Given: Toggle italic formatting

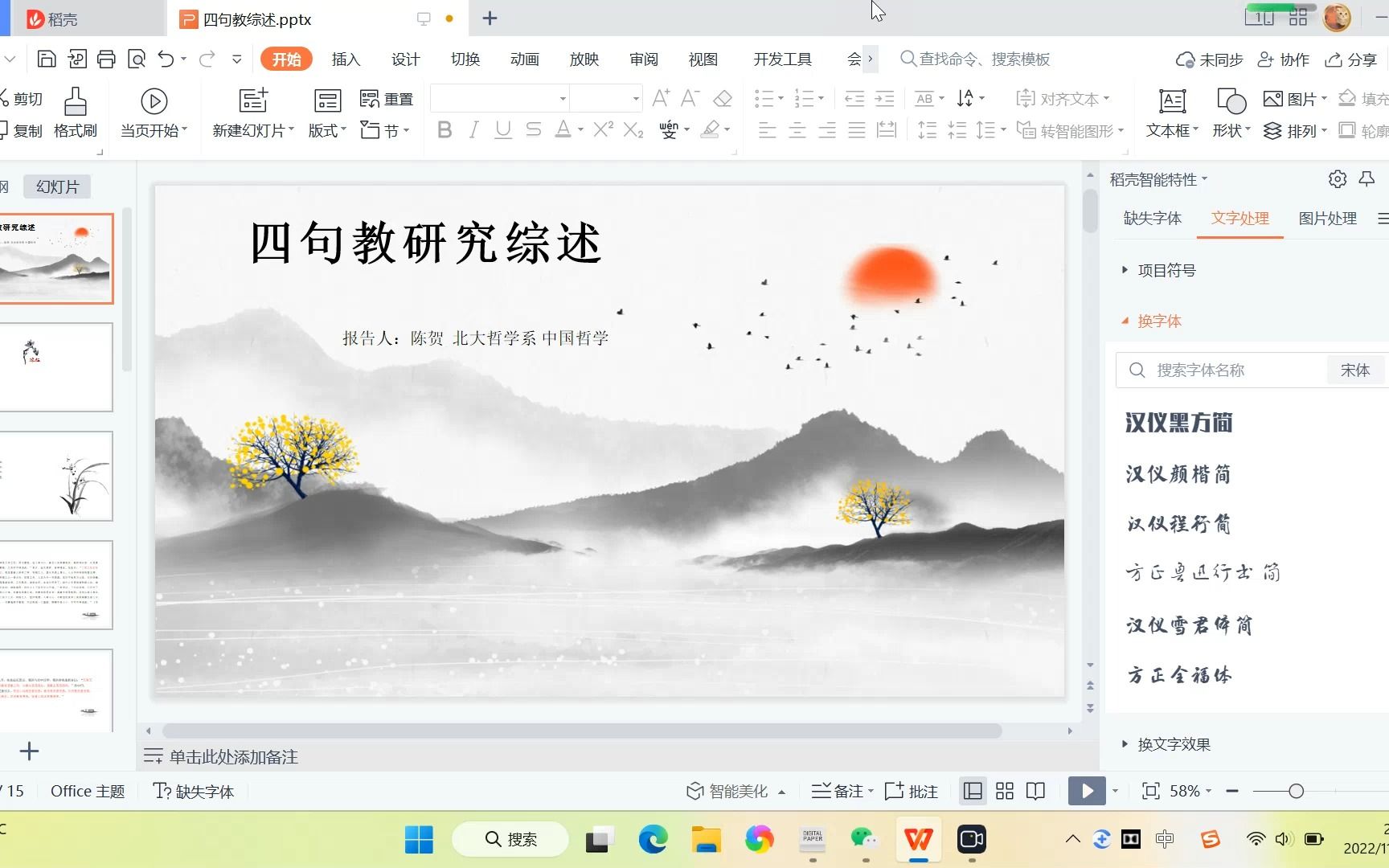Looking at the screenshot, I should click(x=473, y=129).
